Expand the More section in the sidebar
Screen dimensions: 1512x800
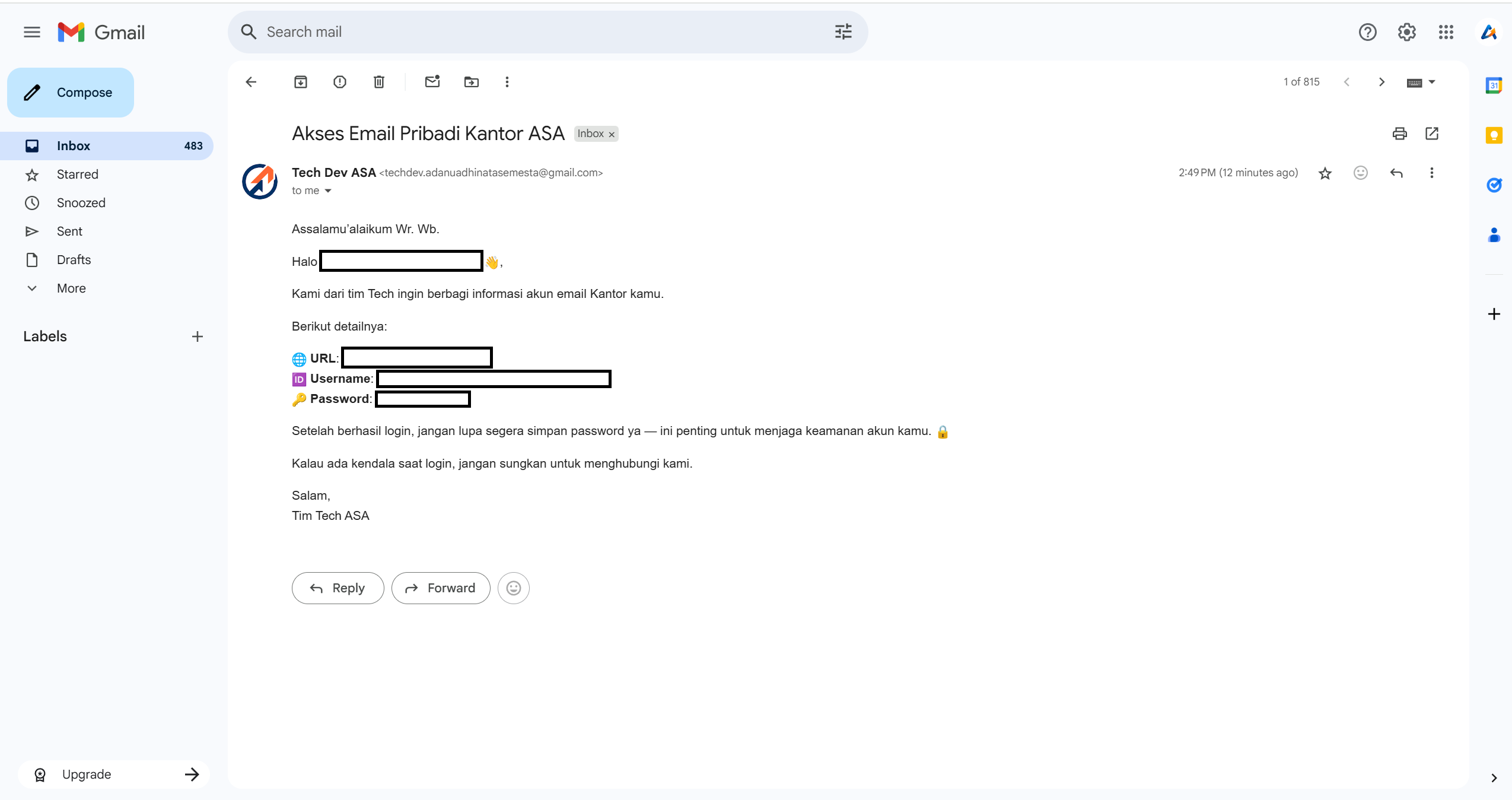pos(71,288)
